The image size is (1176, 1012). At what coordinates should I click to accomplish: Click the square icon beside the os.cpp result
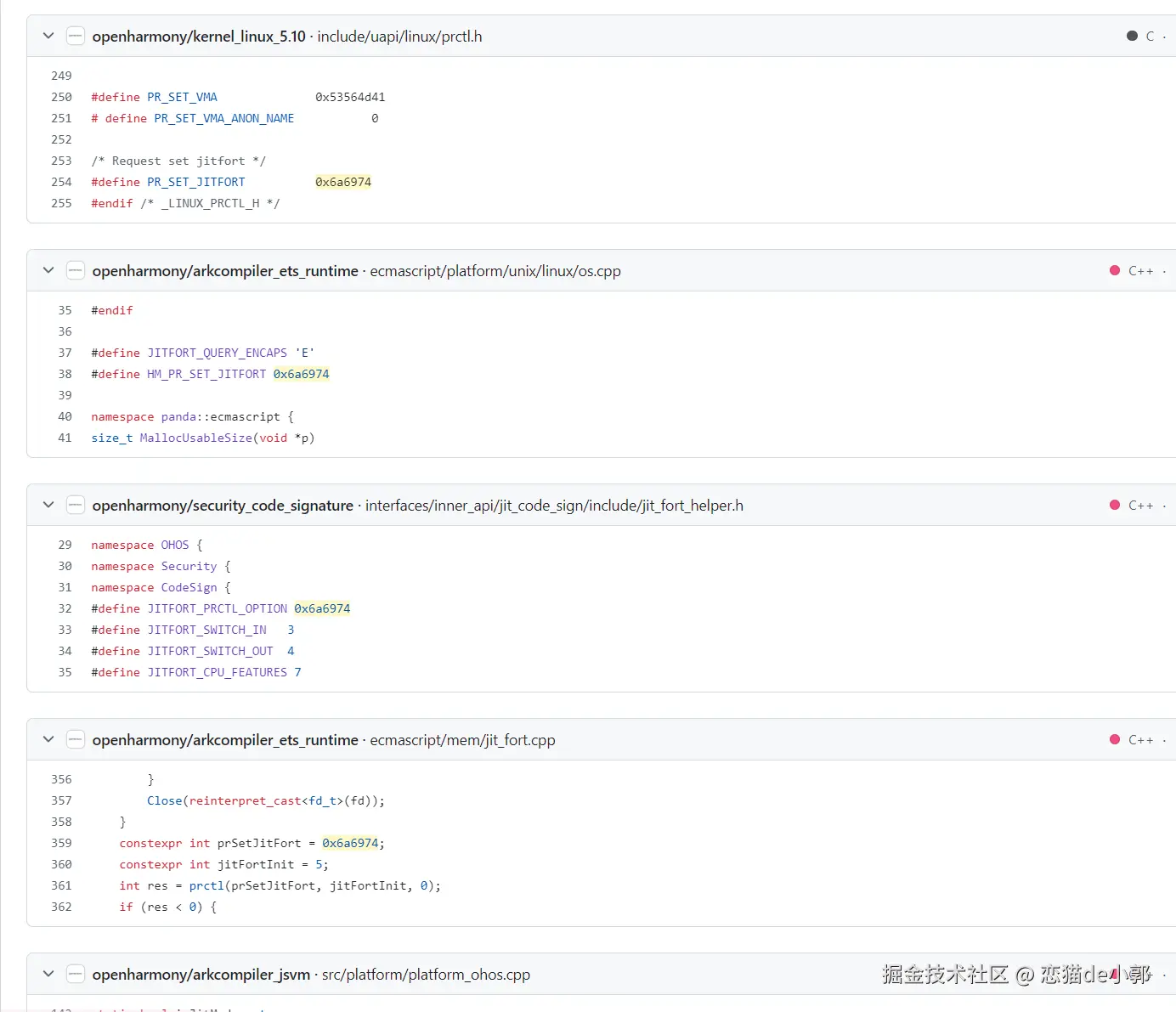(x=76, y=270)
